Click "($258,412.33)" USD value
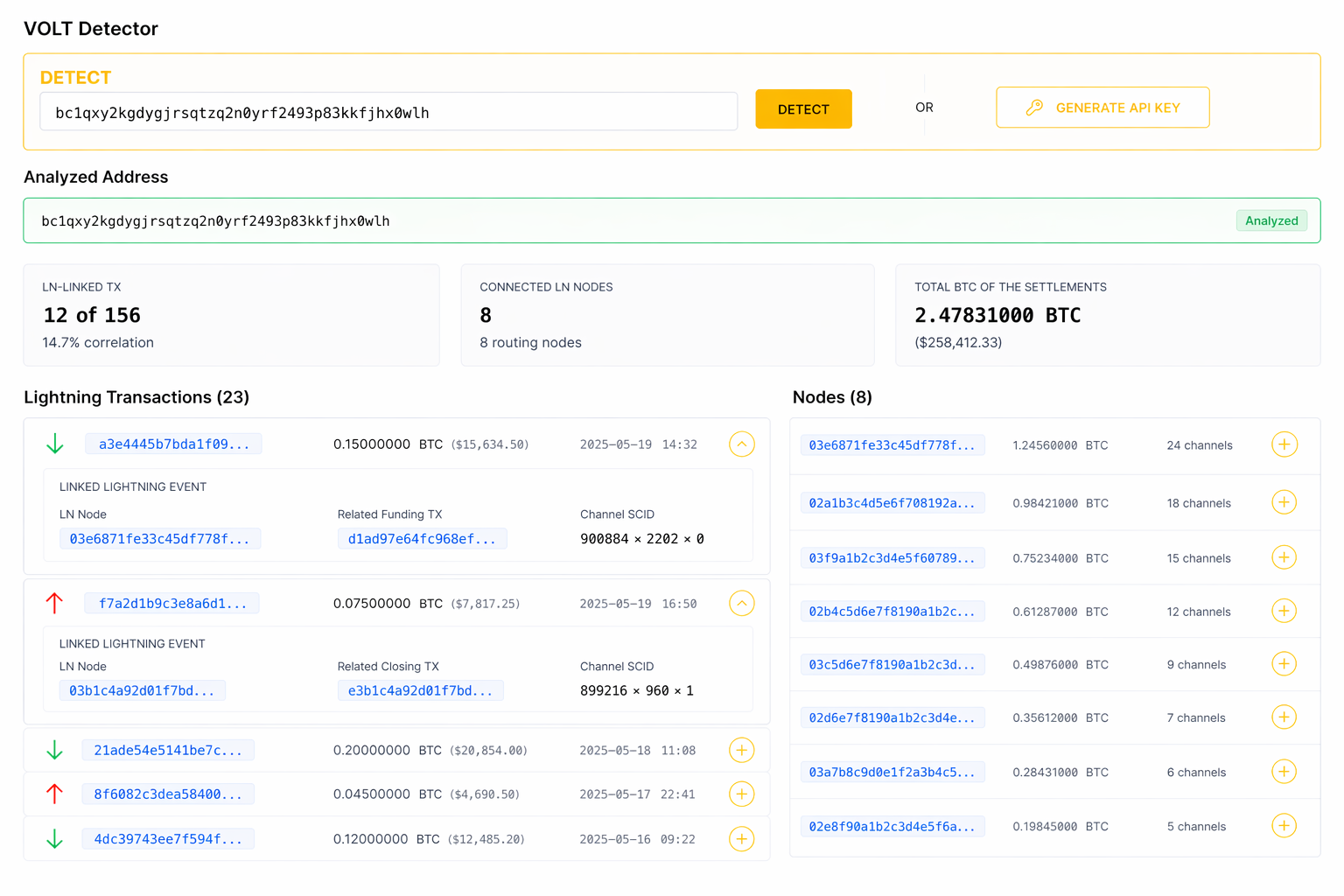 tap(958, 343)
